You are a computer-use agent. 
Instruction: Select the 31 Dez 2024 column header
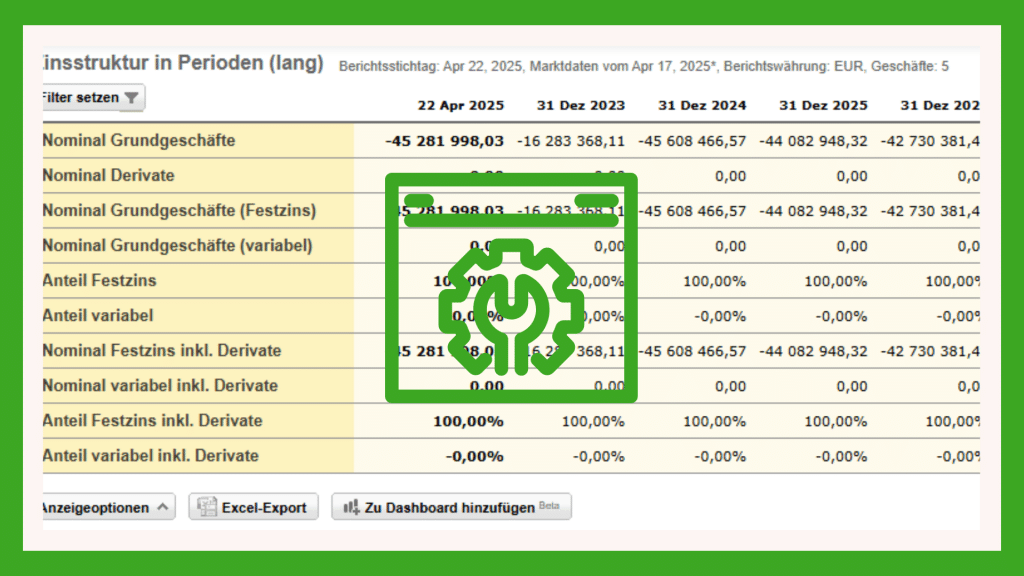coord(702,105)
